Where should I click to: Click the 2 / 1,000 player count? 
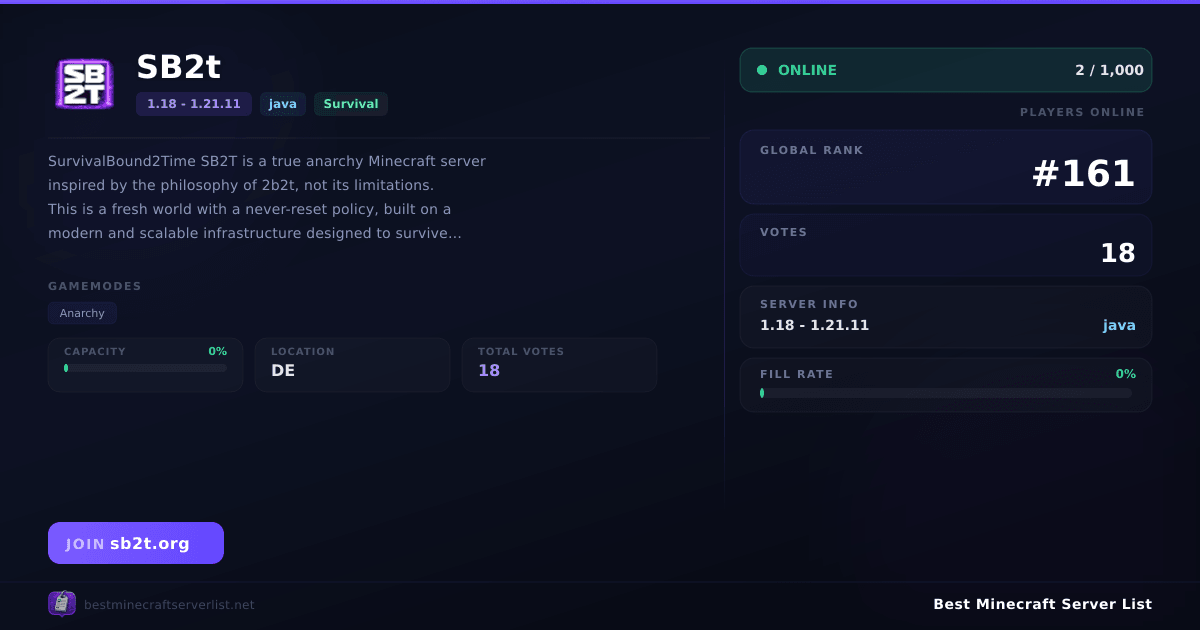click(x=1109, y=70)
